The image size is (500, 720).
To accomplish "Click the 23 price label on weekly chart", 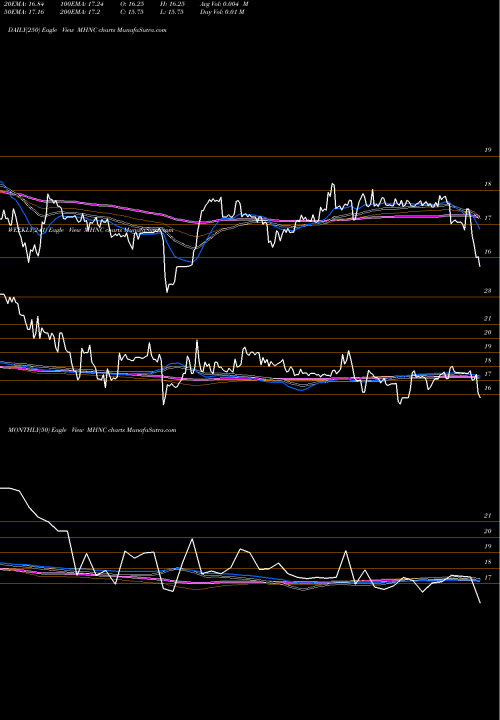I will (488, 291).
